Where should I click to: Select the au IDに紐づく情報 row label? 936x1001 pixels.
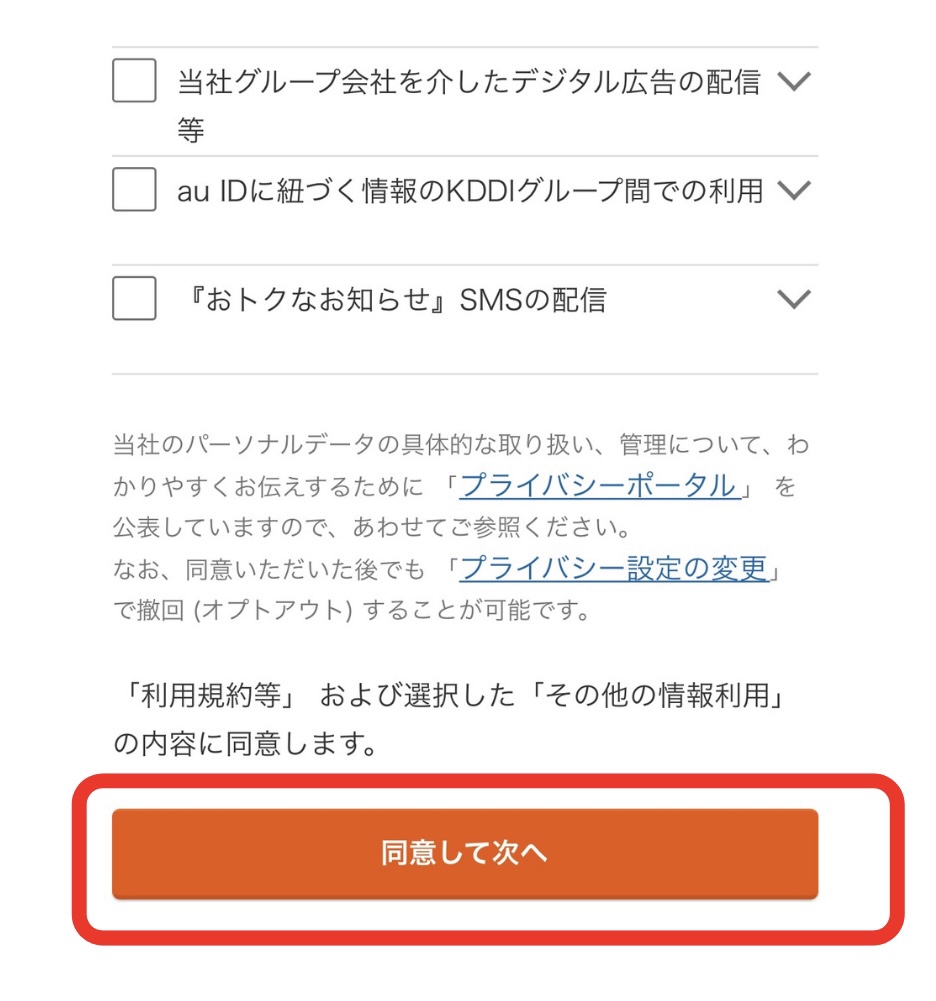[468, 190]
